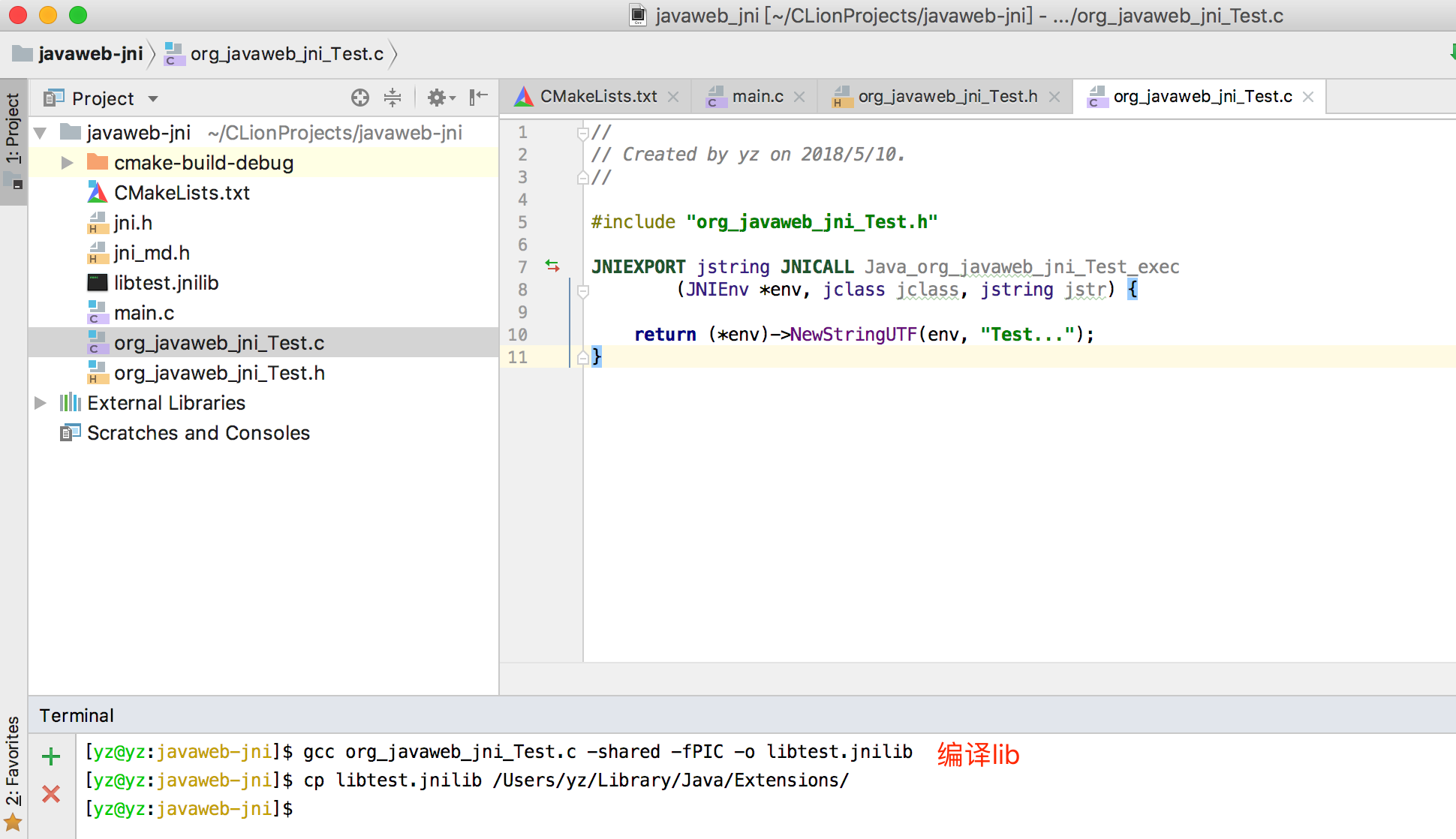Click the locate/scroll from source target icon
Viewport: 1456px width, 839px height.
pos(360,98)
